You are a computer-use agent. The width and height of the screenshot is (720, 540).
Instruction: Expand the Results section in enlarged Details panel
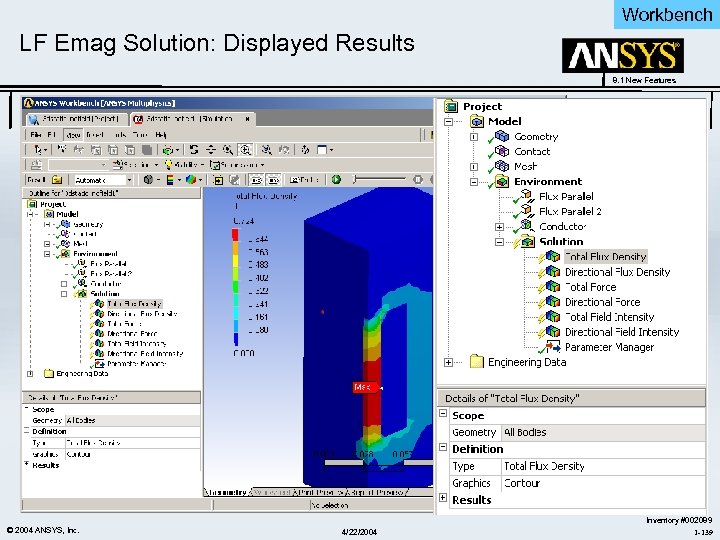[443, 497]
